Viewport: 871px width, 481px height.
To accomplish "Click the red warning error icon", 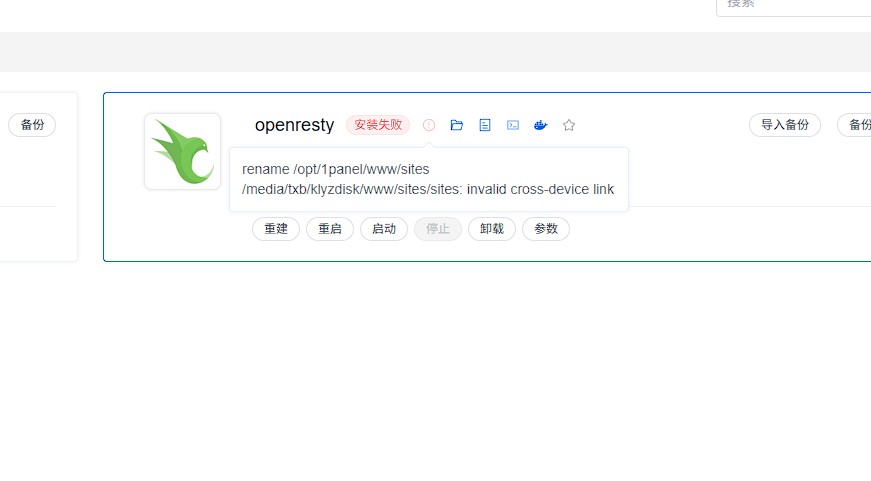I will coord(429,125).
